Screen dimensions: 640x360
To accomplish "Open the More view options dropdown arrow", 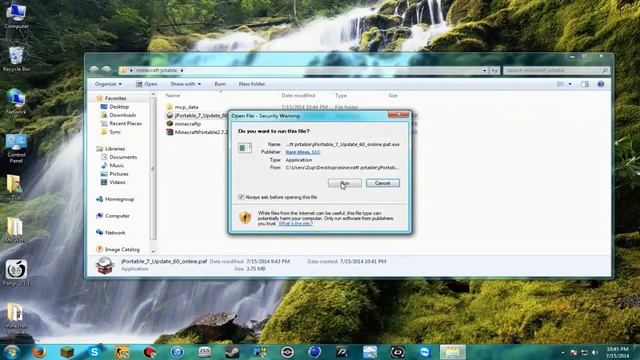I will click(x=570, y=84).
